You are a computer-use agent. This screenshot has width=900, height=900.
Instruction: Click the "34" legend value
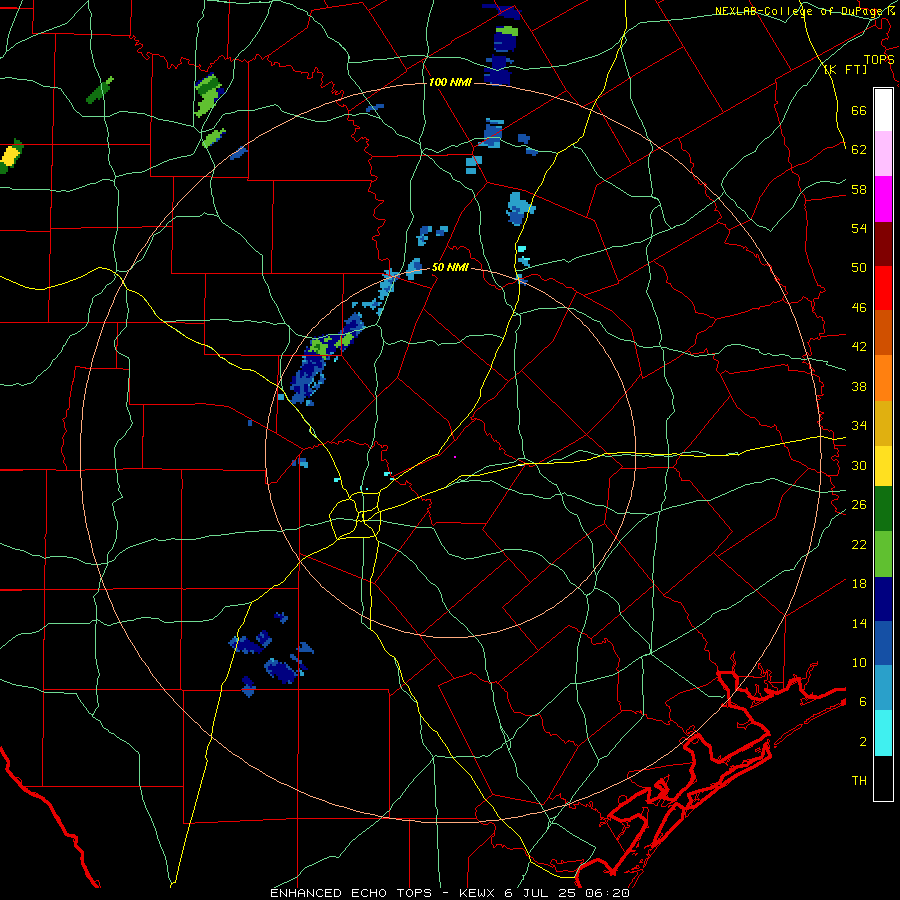click(x=859, y=425)
